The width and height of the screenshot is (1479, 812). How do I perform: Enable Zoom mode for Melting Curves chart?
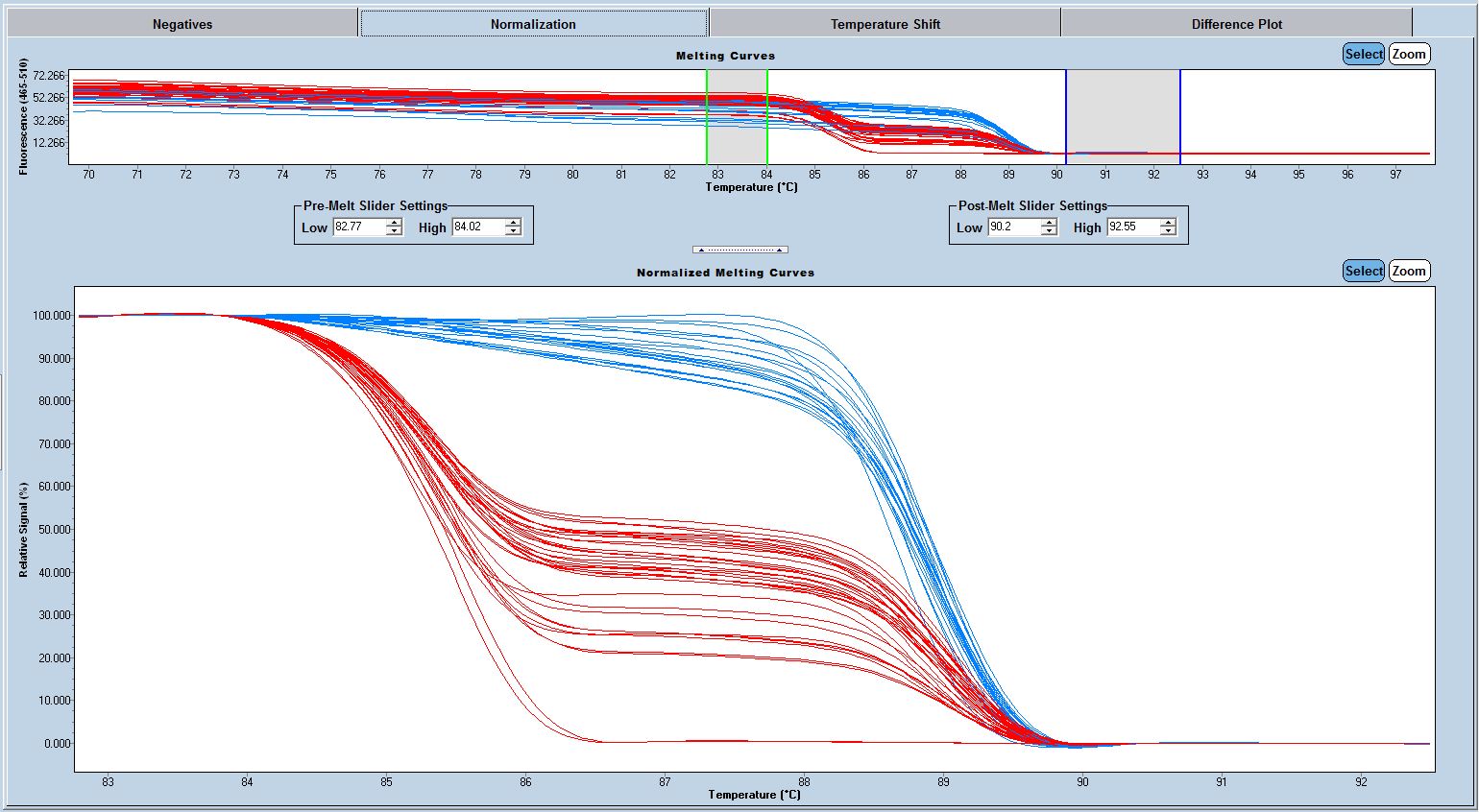pyautogui.click(x=1409, y=55)
